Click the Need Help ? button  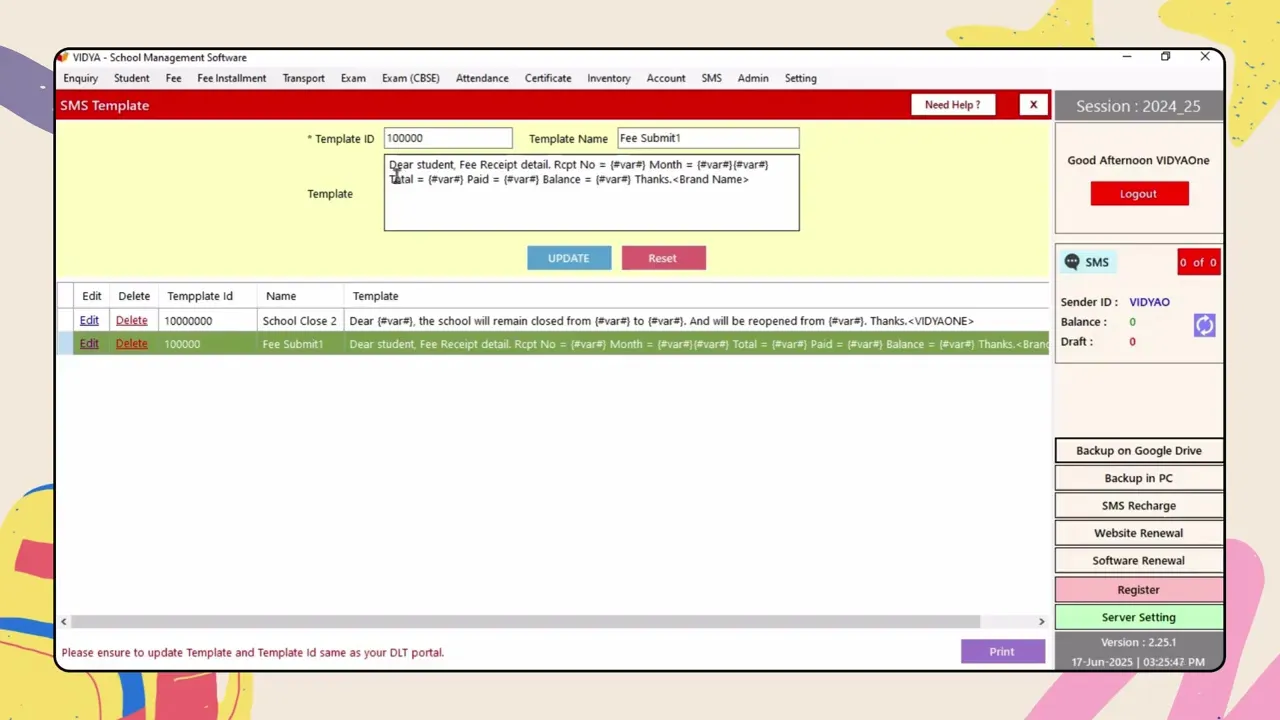[953, 104]
